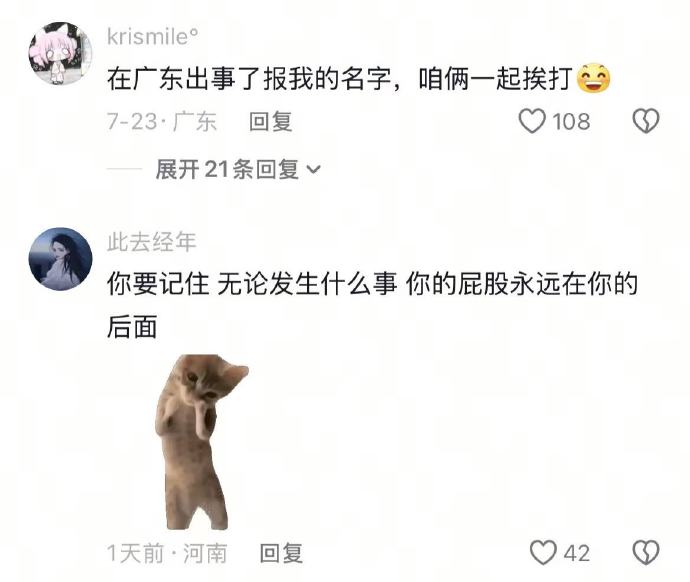The width and height of the screenshot is (690, 582).
Task: Expand 展开21条回复 thread
Action: click(x=238, y=169)
